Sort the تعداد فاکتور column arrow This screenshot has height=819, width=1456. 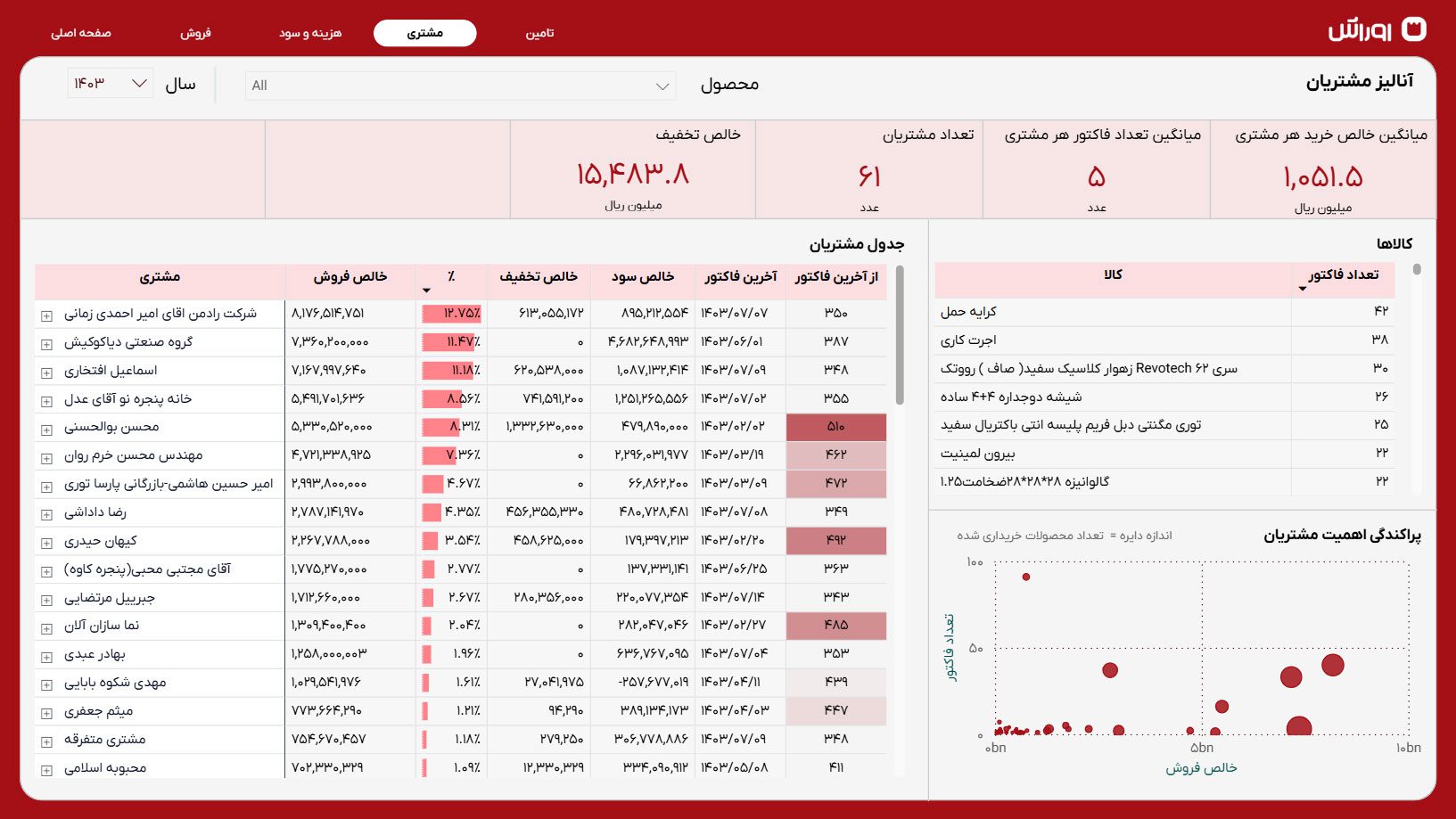point(1303,289)
